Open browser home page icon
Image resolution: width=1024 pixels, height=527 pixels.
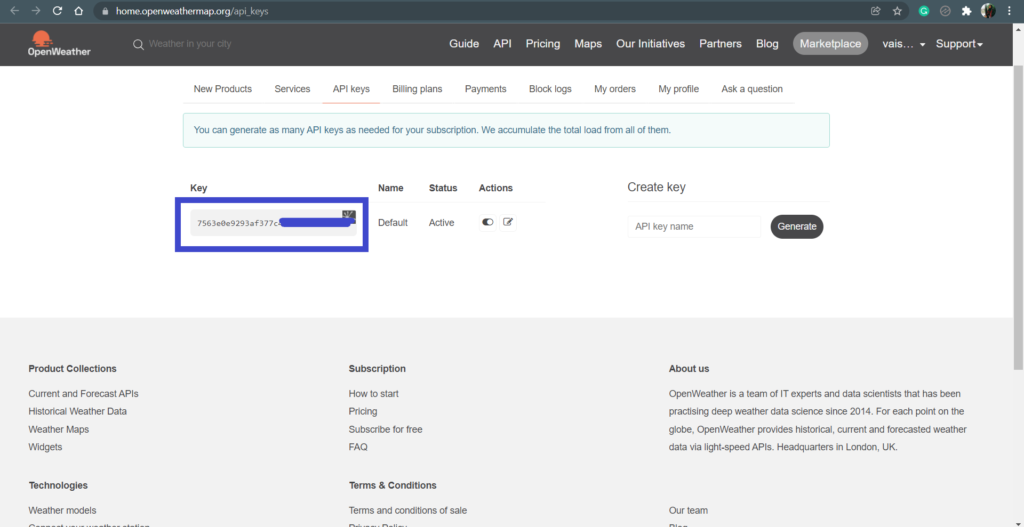click(x=78, y=11)
